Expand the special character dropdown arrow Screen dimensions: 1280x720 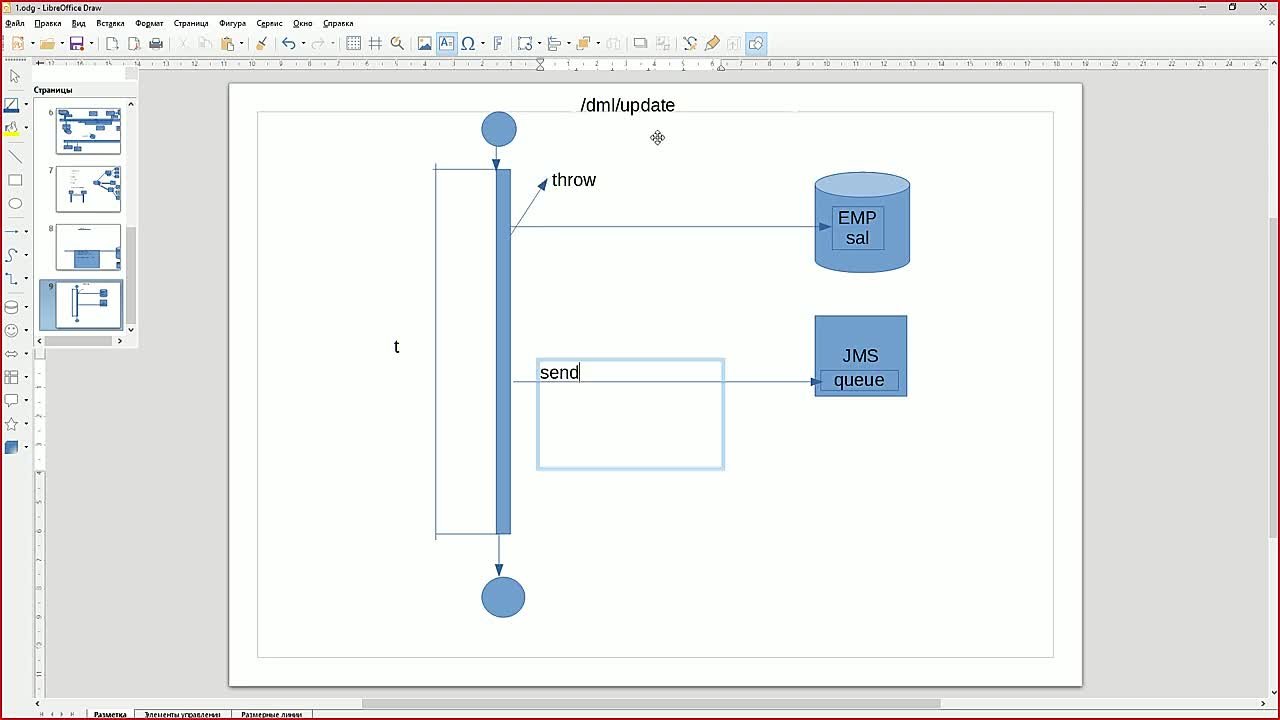483,43
